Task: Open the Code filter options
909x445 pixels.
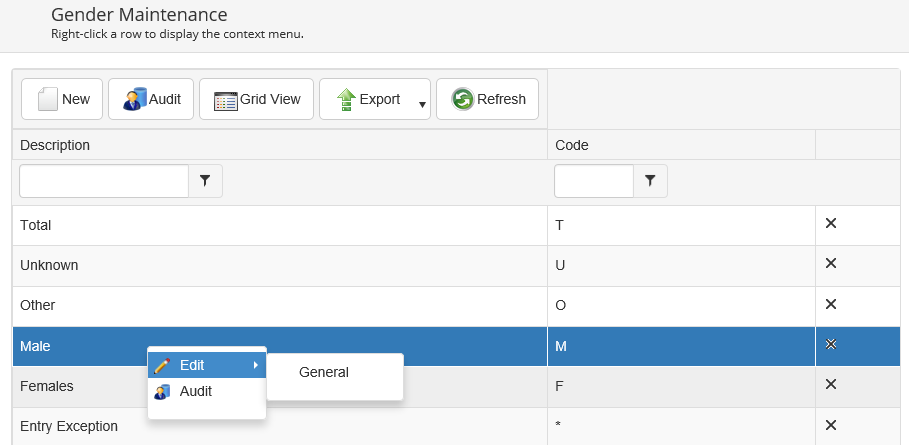Action: tap(650, 181)
